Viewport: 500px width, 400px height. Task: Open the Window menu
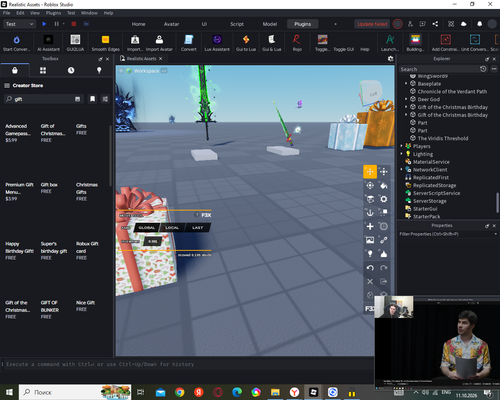pyautogui.click(x=89, y=13)
